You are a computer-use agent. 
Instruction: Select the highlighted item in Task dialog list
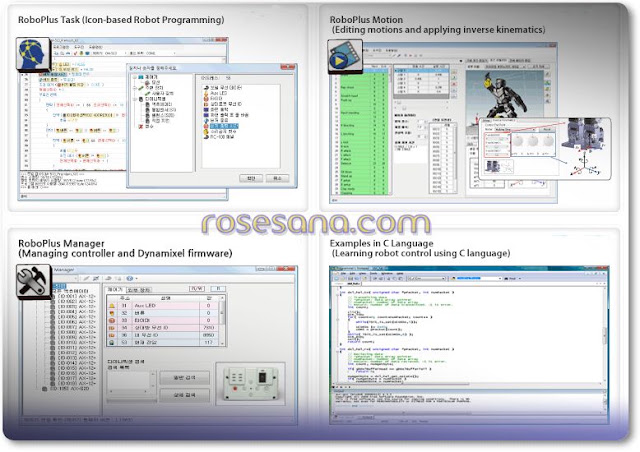(224, 127)
